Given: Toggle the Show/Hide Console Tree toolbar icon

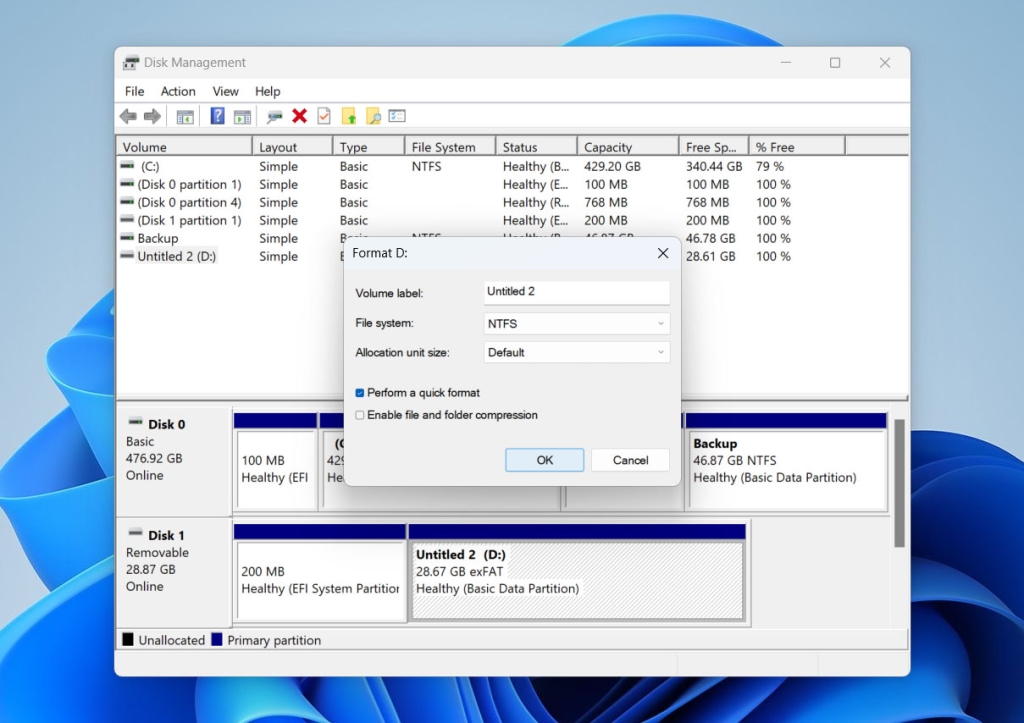Looking at the screenshot, I should [184, 115].
